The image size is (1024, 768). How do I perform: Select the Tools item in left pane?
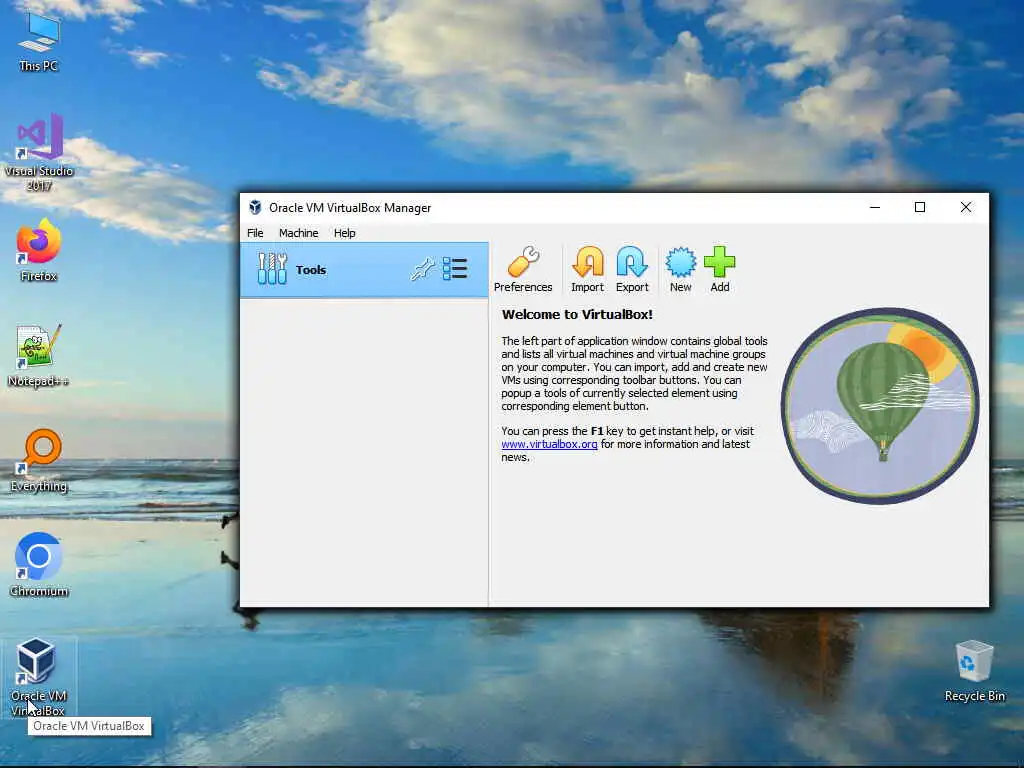(x=364, y=270)
